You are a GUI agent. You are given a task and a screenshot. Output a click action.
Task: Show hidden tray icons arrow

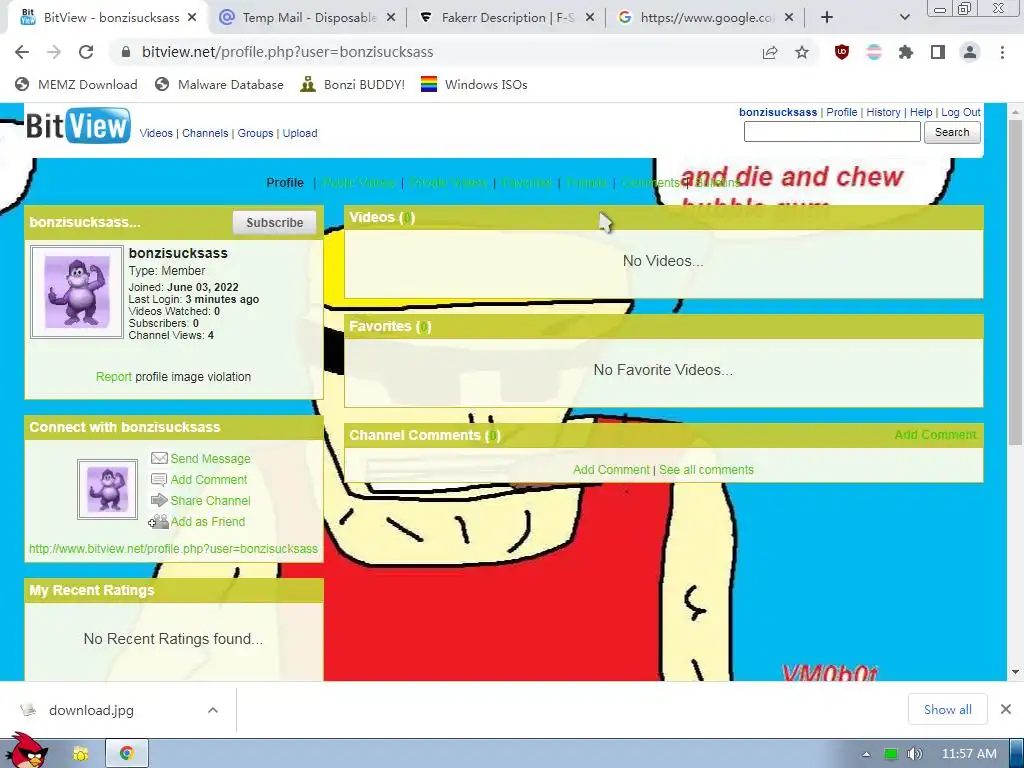866,754
